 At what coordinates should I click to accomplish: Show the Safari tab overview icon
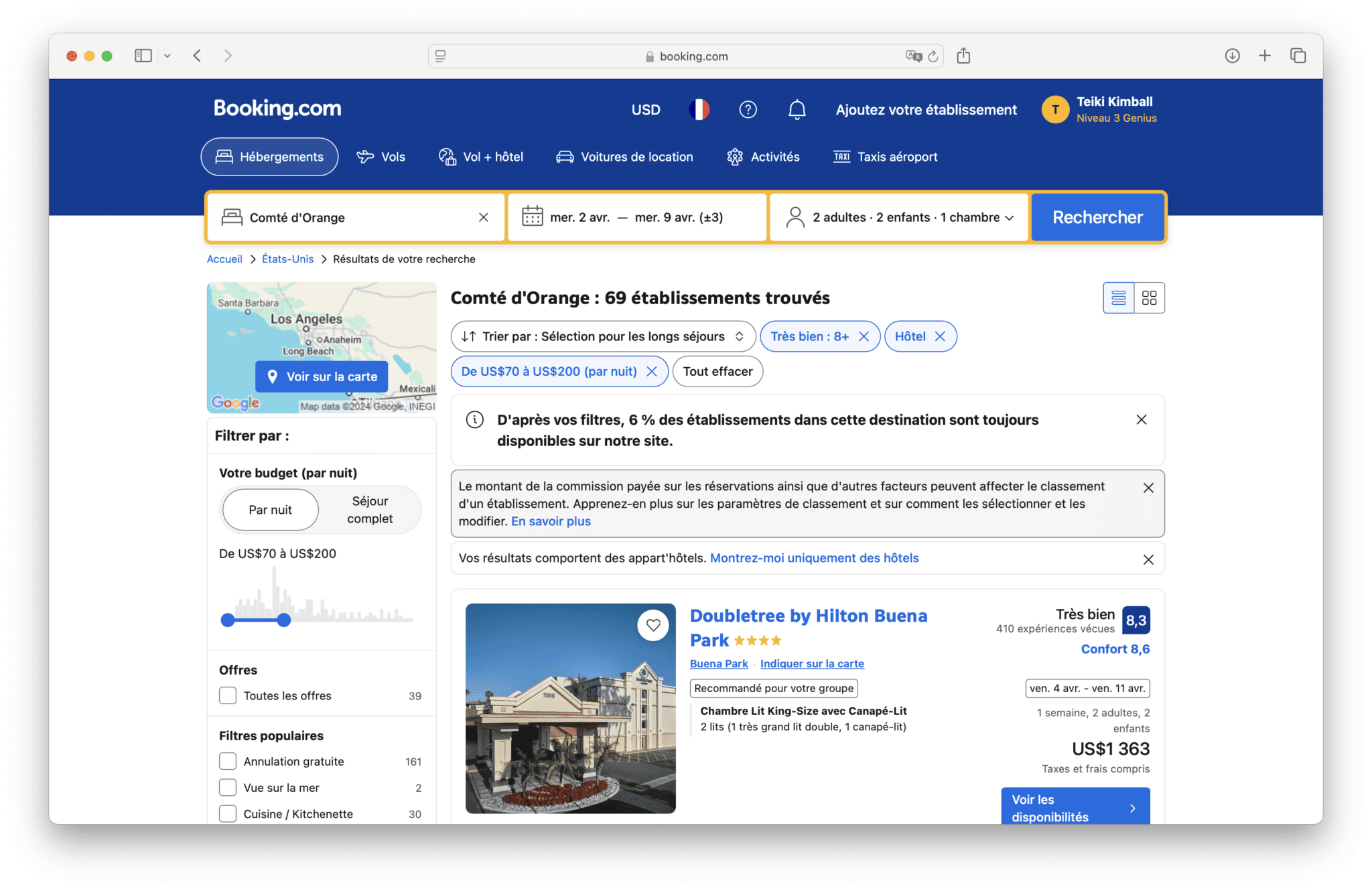1298,56
